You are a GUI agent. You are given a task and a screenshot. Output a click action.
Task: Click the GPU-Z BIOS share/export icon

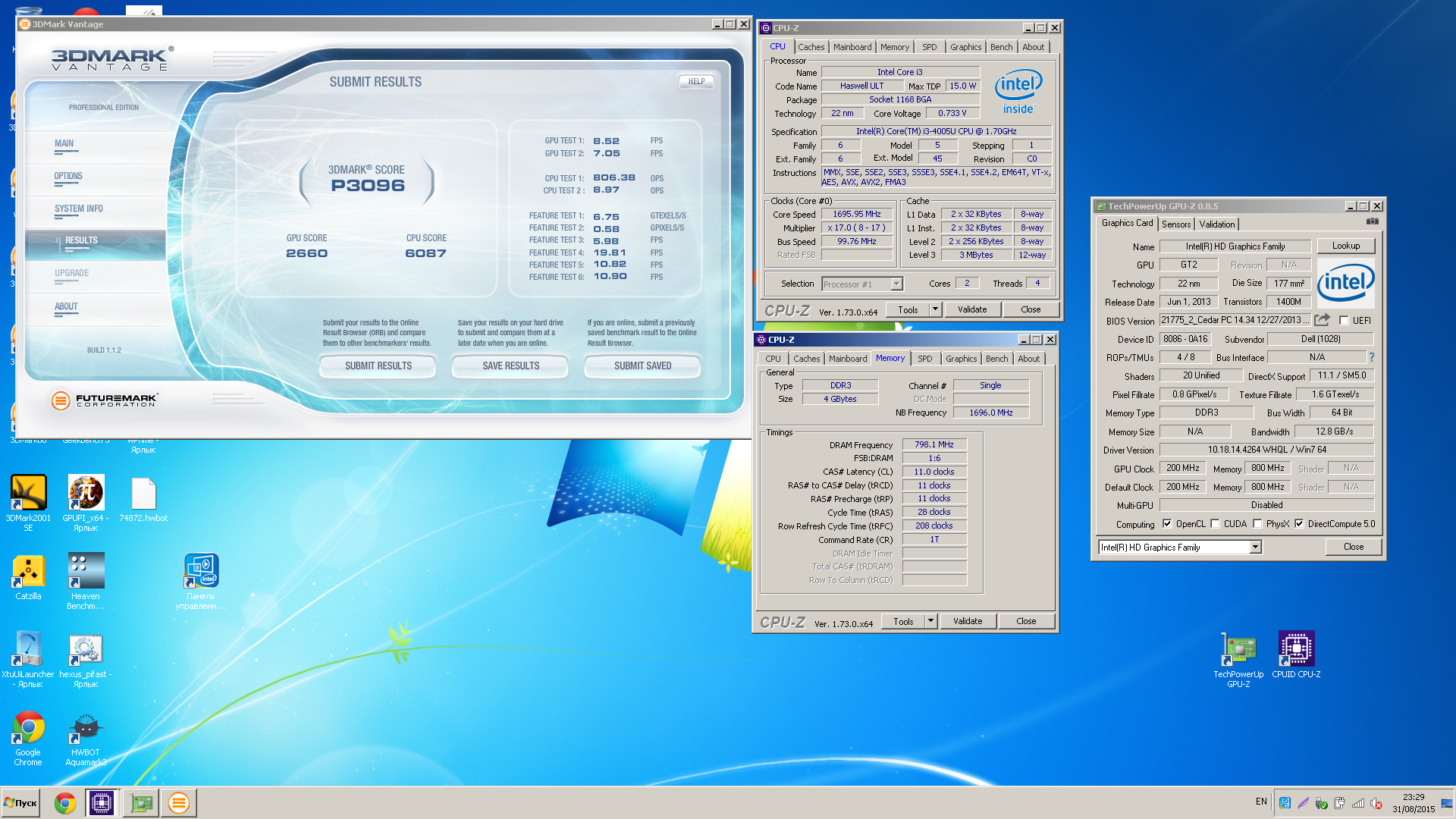[1322, 320]
